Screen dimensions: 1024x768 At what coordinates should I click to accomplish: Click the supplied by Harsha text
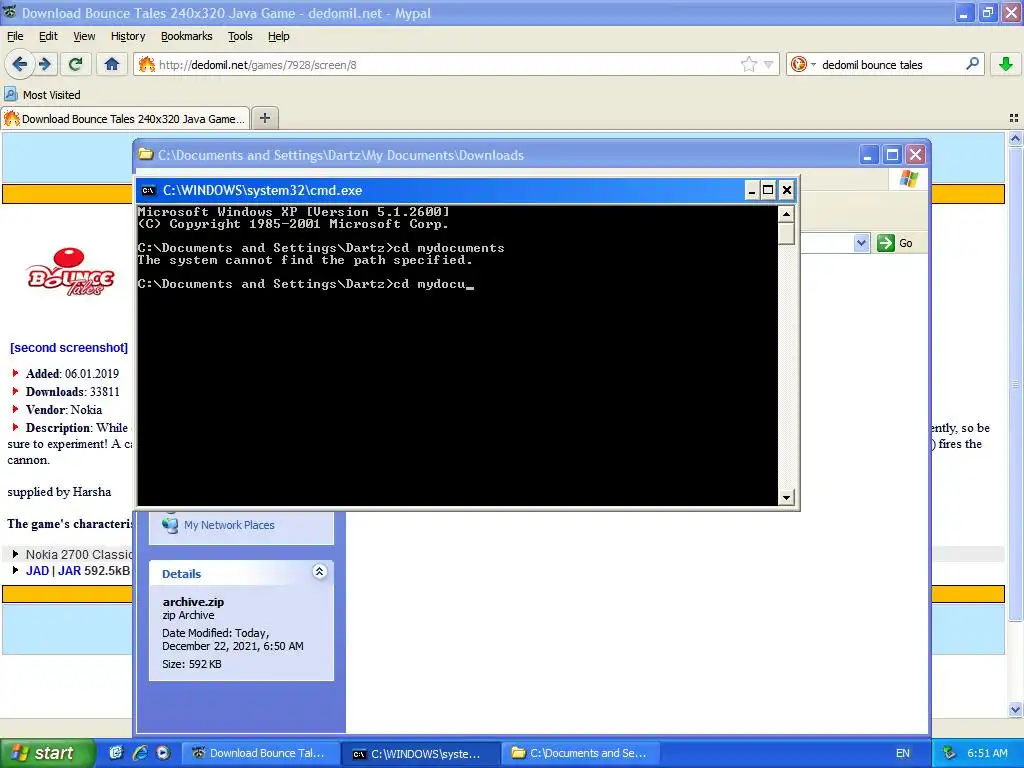pos(59,492)
